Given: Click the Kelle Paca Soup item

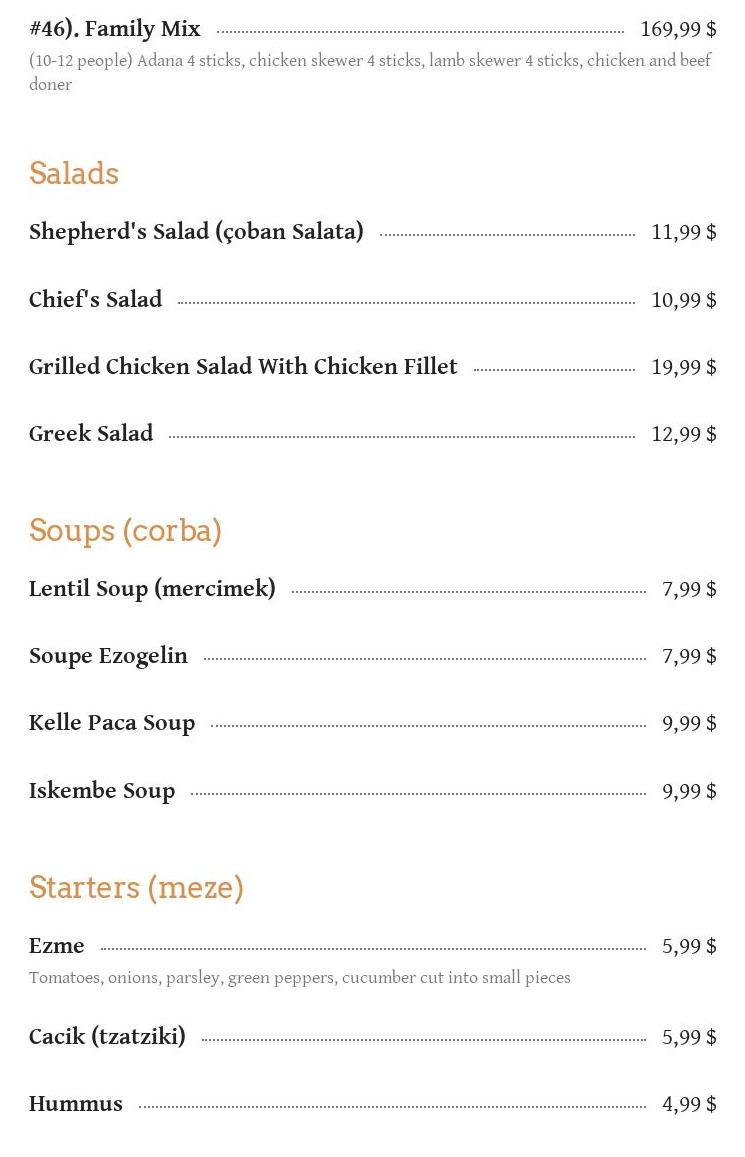Looking at the screenshot, I should (112, 723).
